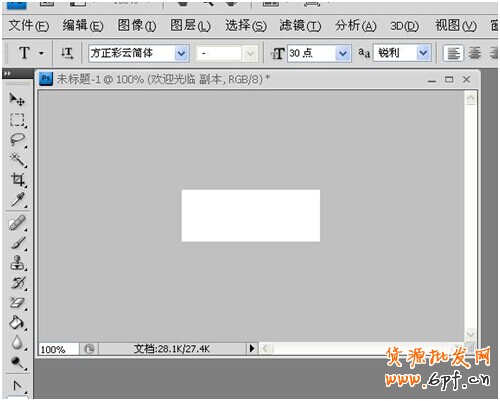Screen dimensions: 500x401
Task: Select the Magic Wand tool
Action: pos(17,159)
